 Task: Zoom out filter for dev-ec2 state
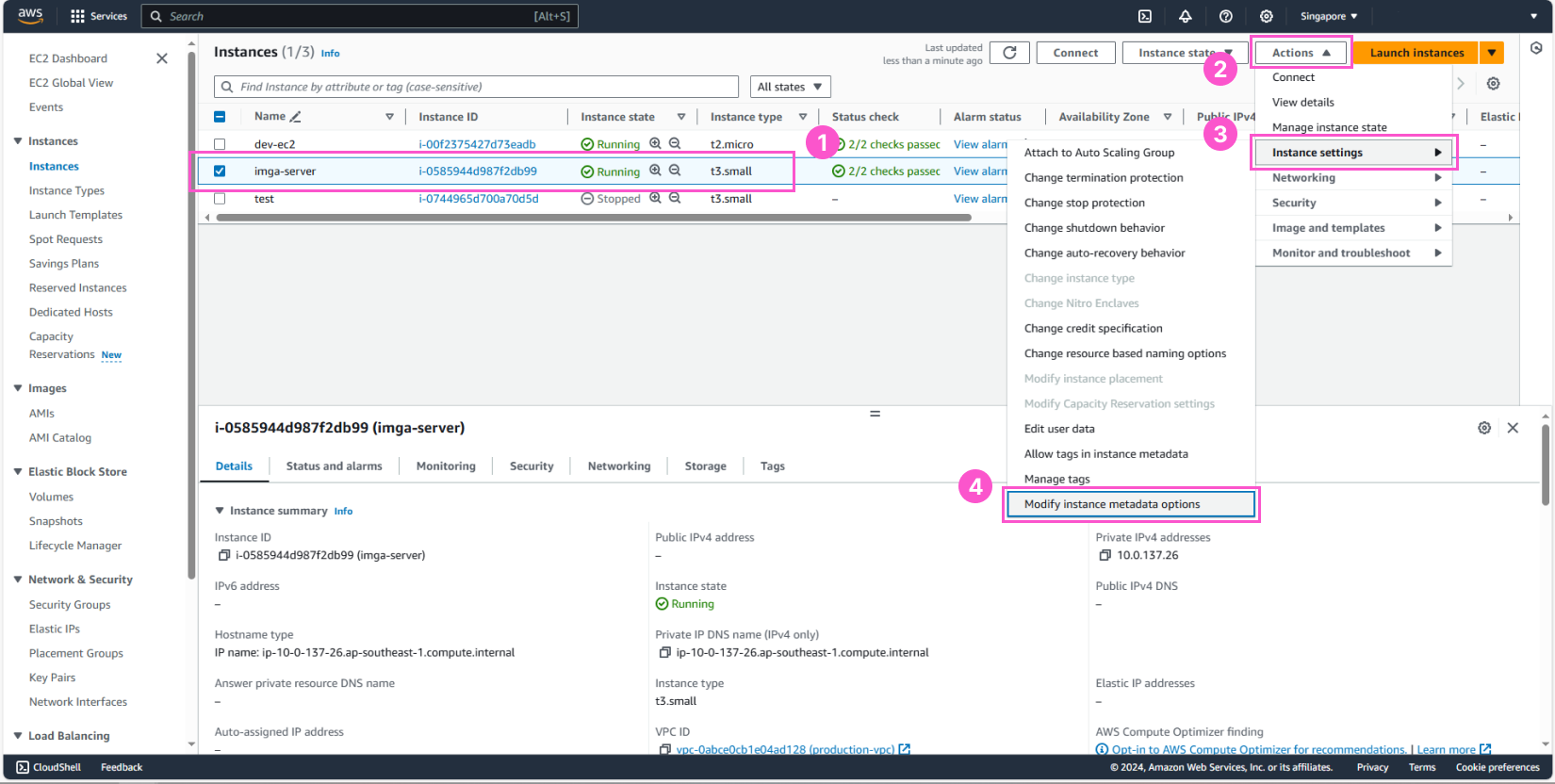[x=675, y=144]
